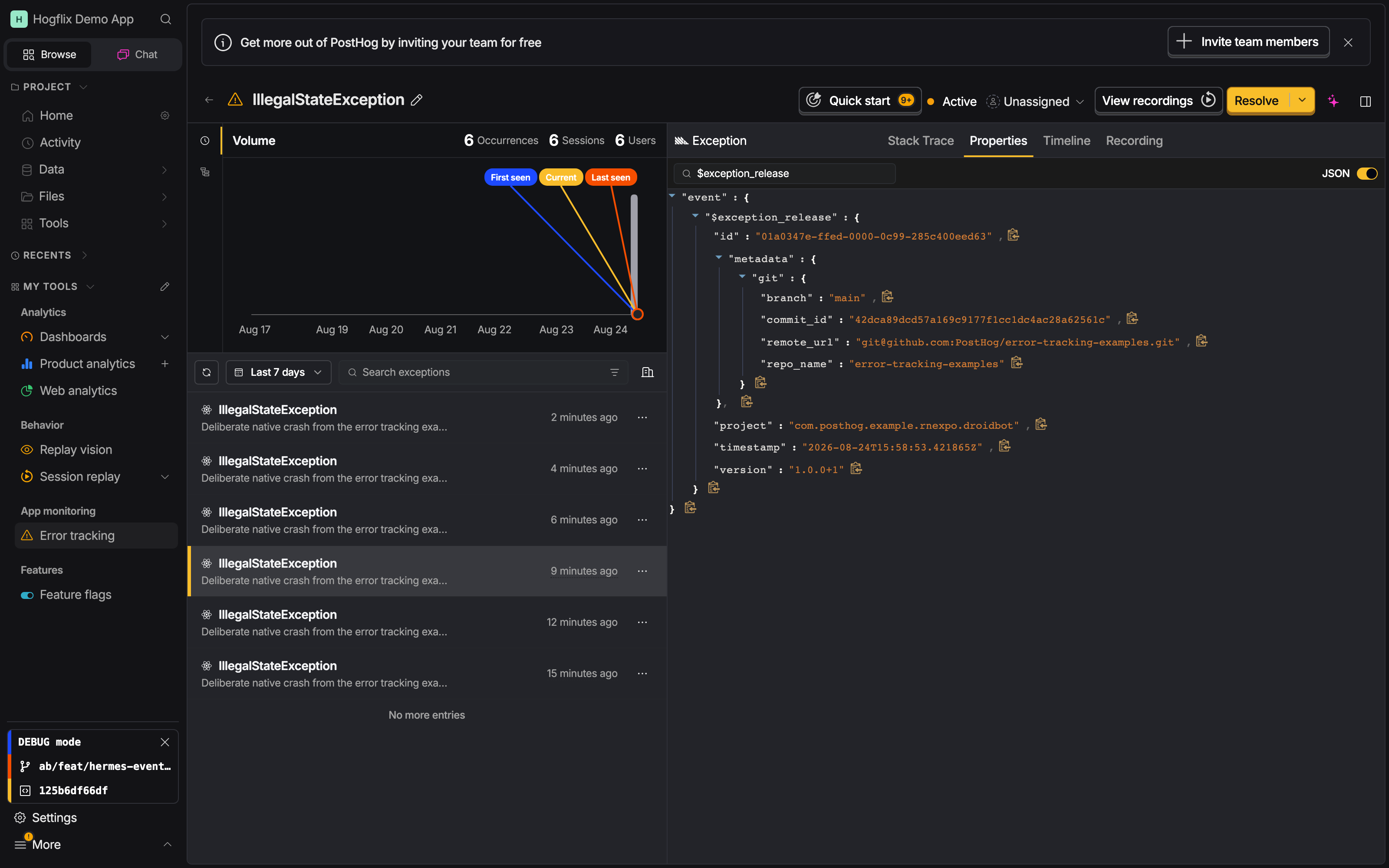Copy the version value

856,468
